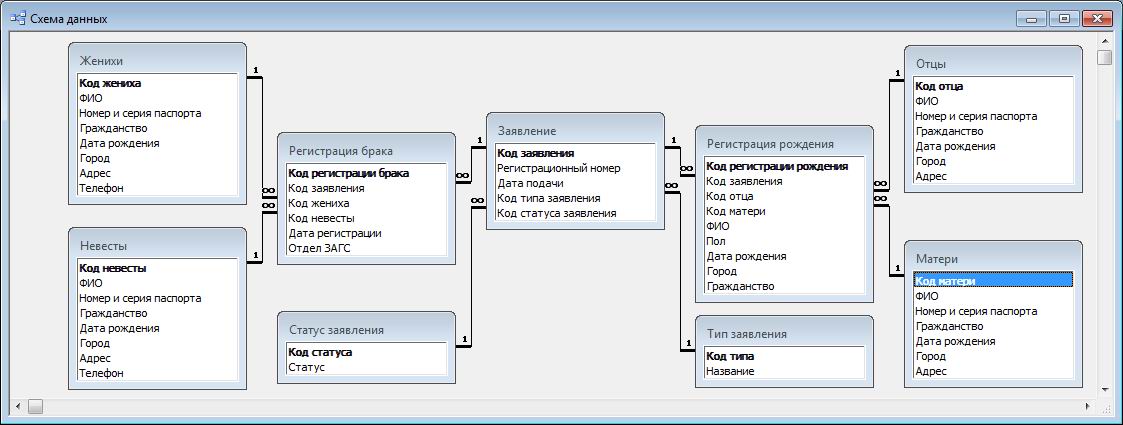Select the Код жениха field in Женихи
Viewport: 1123px width, 425px height.
point(110,83)
